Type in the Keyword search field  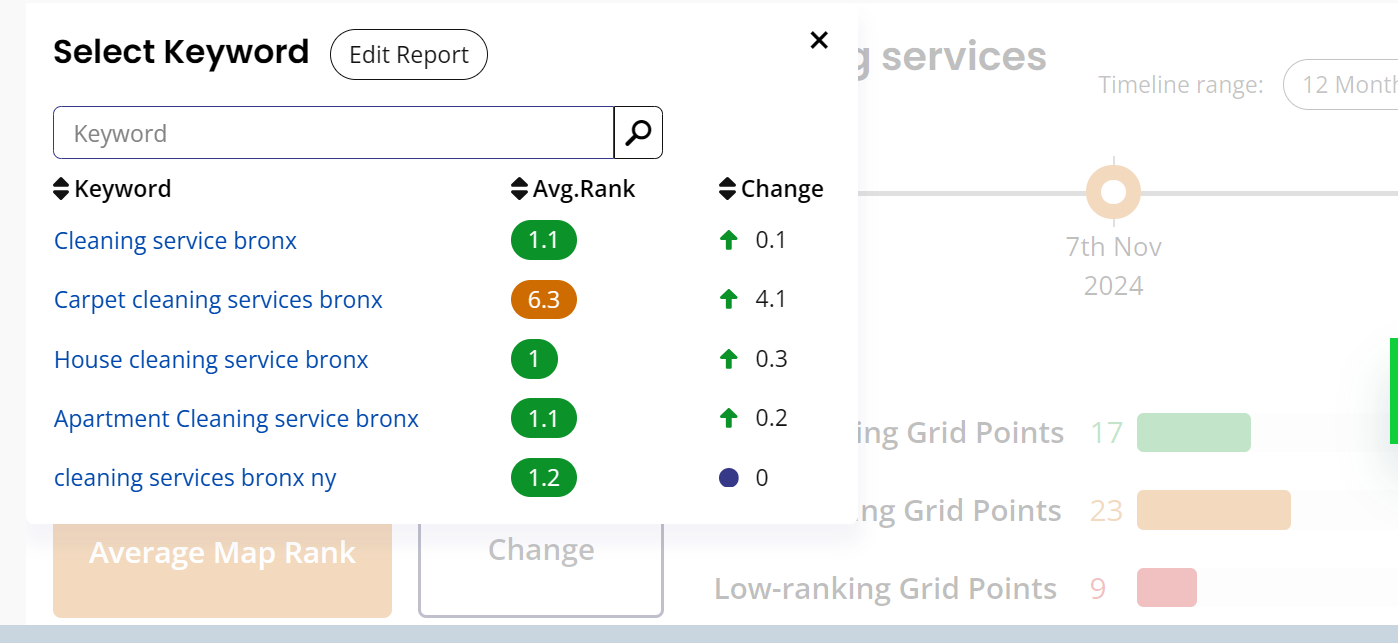(333, 133)
